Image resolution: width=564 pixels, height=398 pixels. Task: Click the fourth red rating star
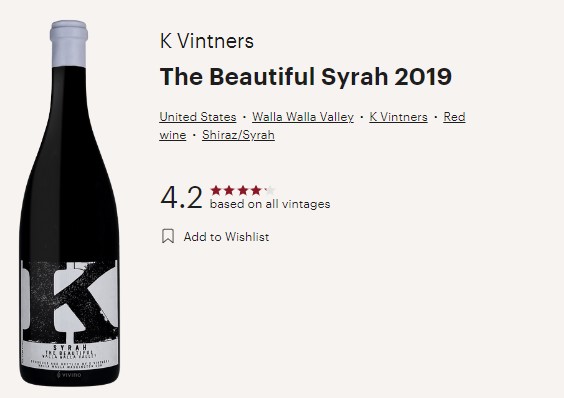pyautogui.click(x=256, y=190)
